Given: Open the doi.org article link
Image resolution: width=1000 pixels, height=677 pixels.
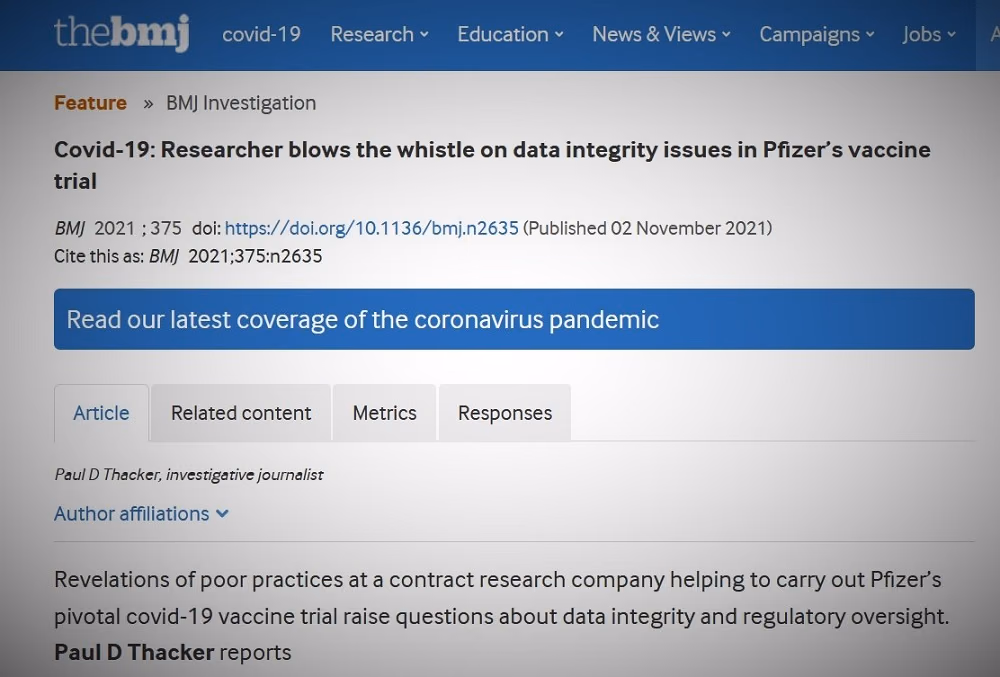Looking at the screenshot, I should tap(372, 228).
